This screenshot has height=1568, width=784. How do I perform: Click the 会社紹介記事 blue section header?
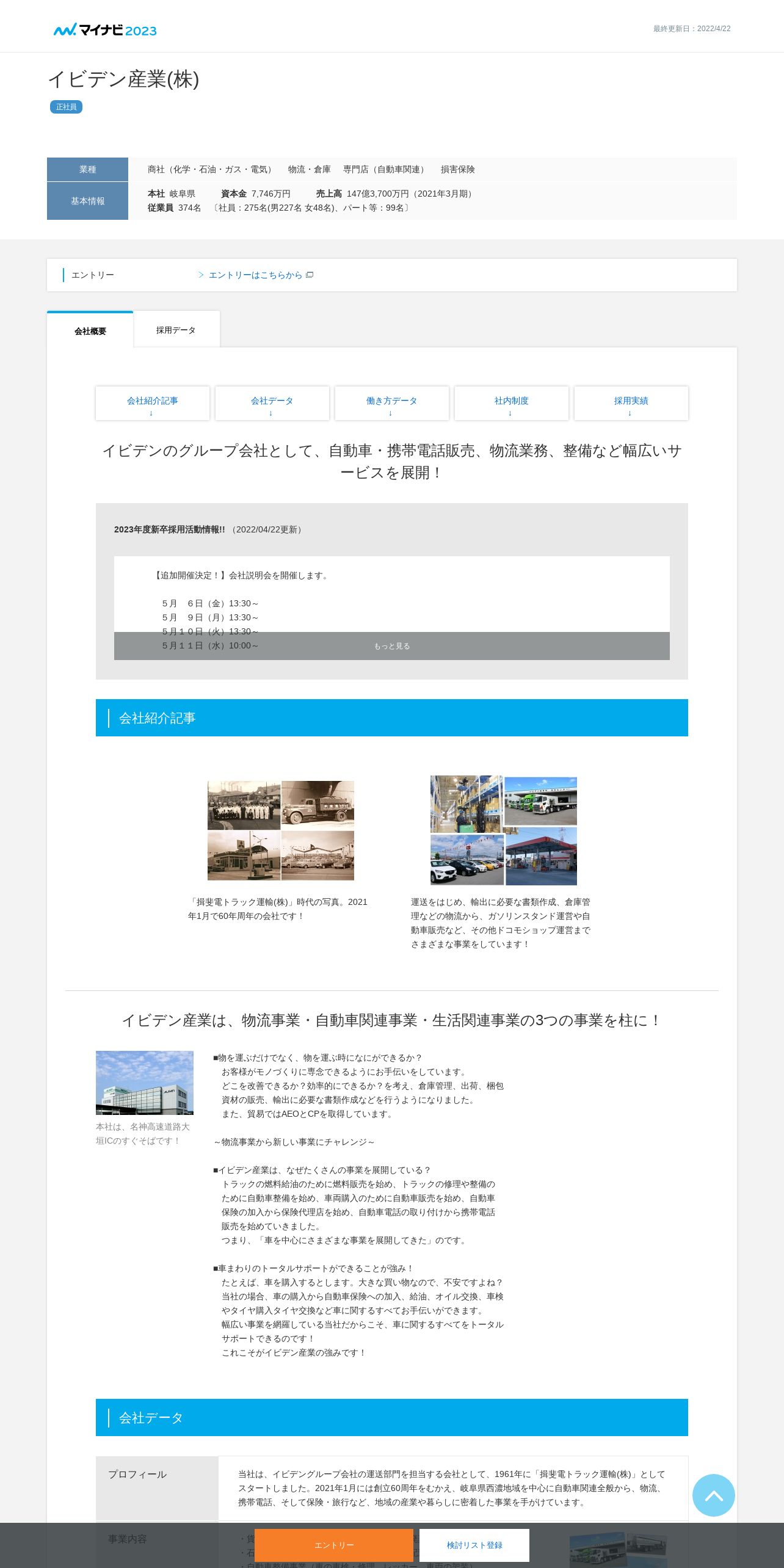coord(392,717)
